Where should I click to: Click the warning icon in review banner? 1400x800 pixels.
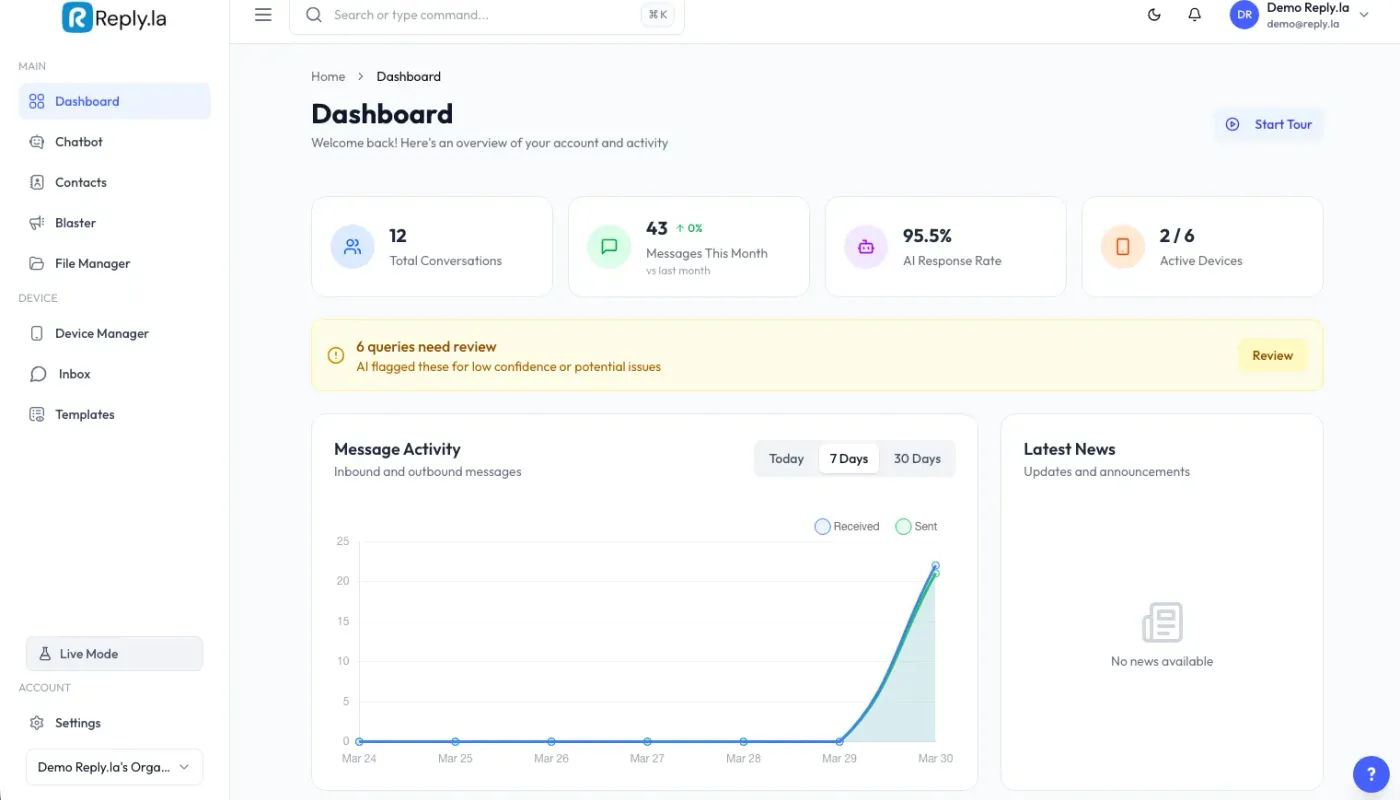coord(336,356)
